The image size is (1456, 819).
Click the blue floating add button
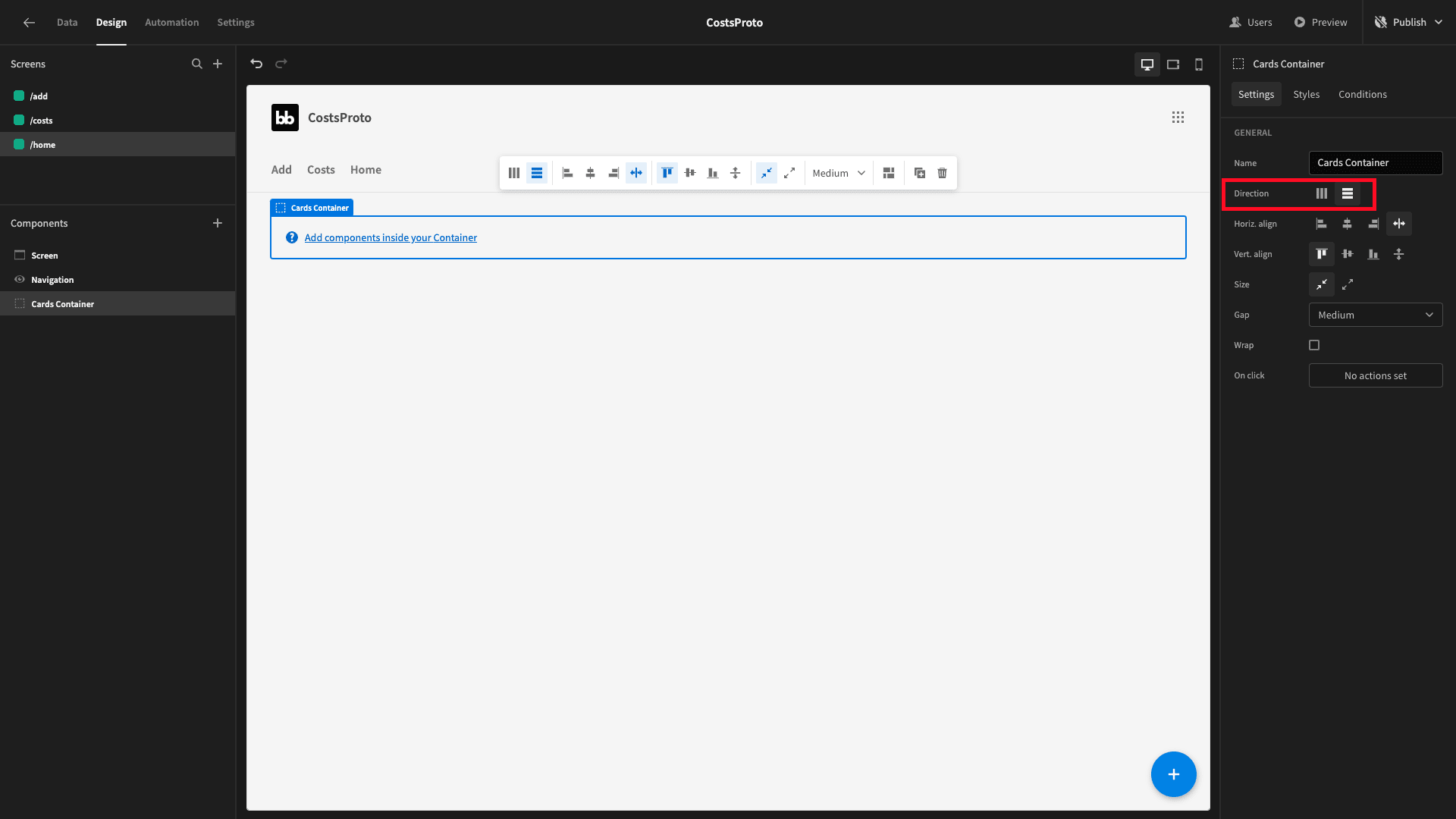[x=1173, y=774]
